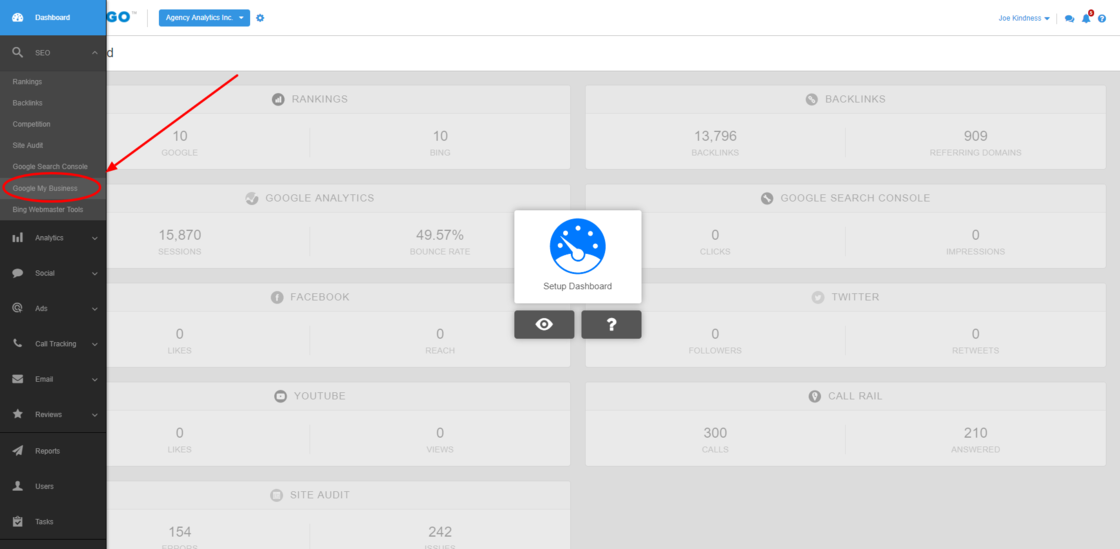Click the Tasks clipboard icon
Screen dimensions: 1120x549
18,521
